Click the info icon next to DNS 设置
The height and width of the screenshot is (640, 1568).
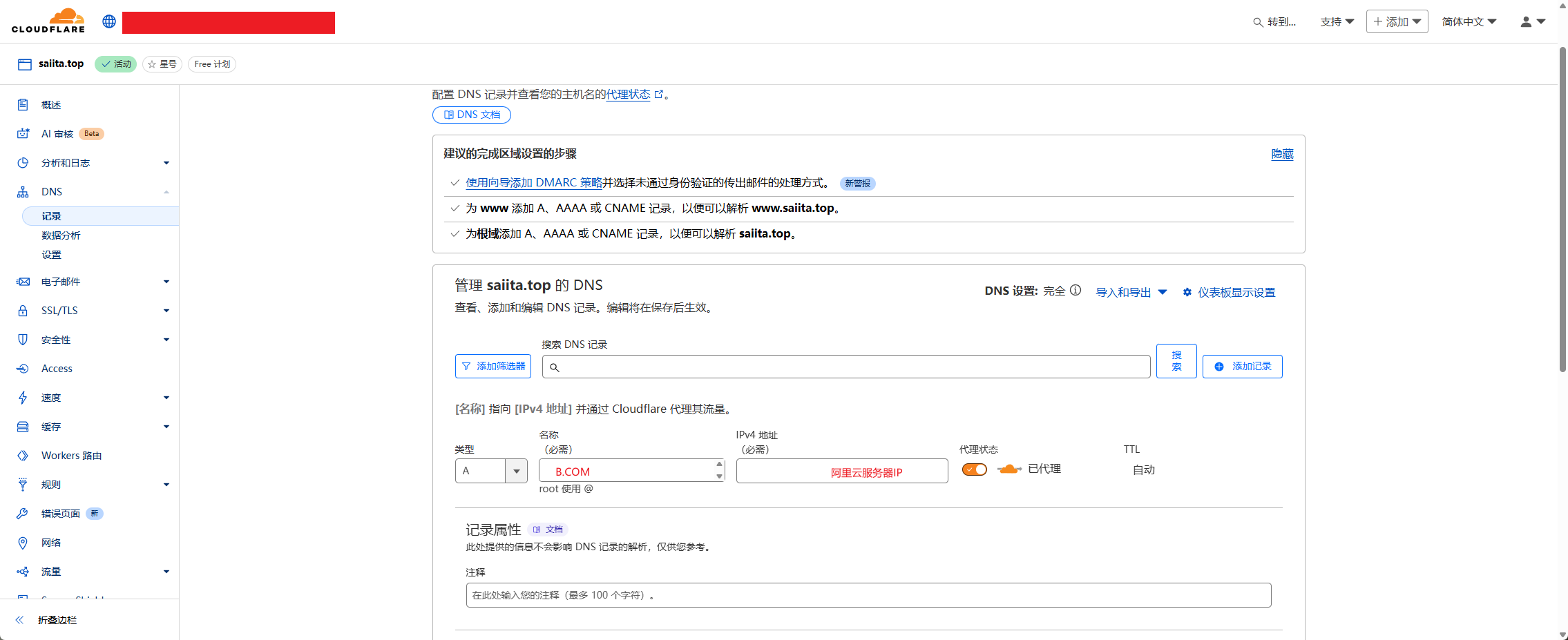tap(1075, 291)
